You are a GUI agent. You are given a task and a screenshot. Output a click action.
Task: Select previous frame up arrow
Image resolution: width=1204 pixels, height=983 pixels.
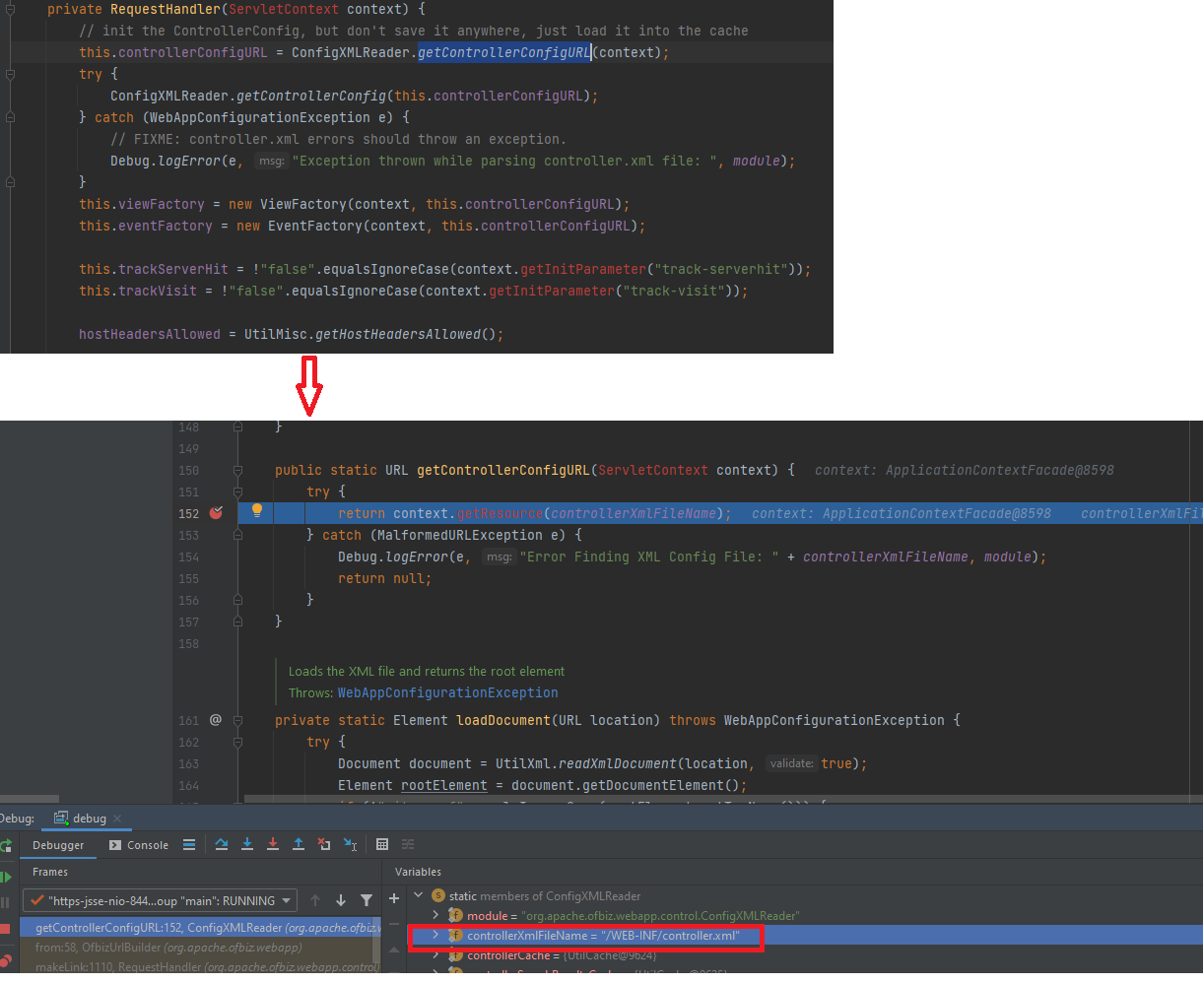315,900
